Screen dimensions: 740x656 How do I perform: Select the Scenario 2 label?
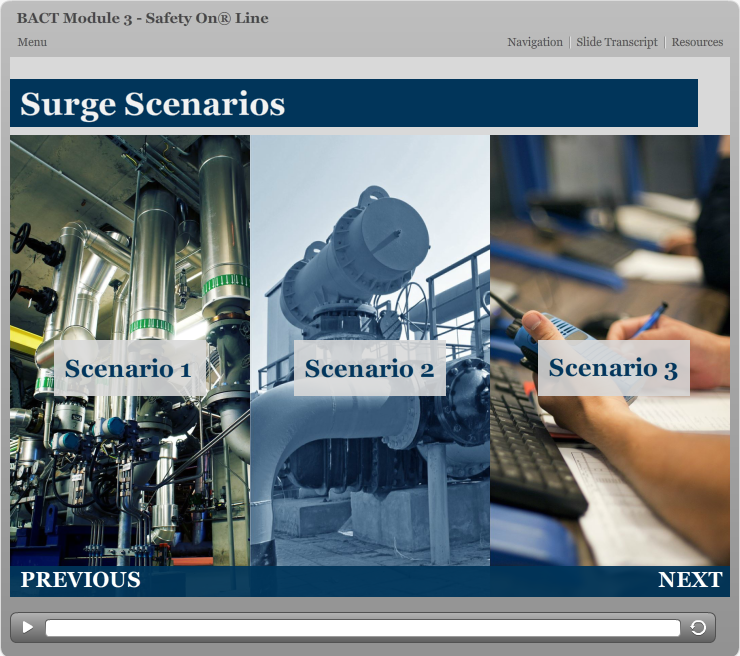370,368
